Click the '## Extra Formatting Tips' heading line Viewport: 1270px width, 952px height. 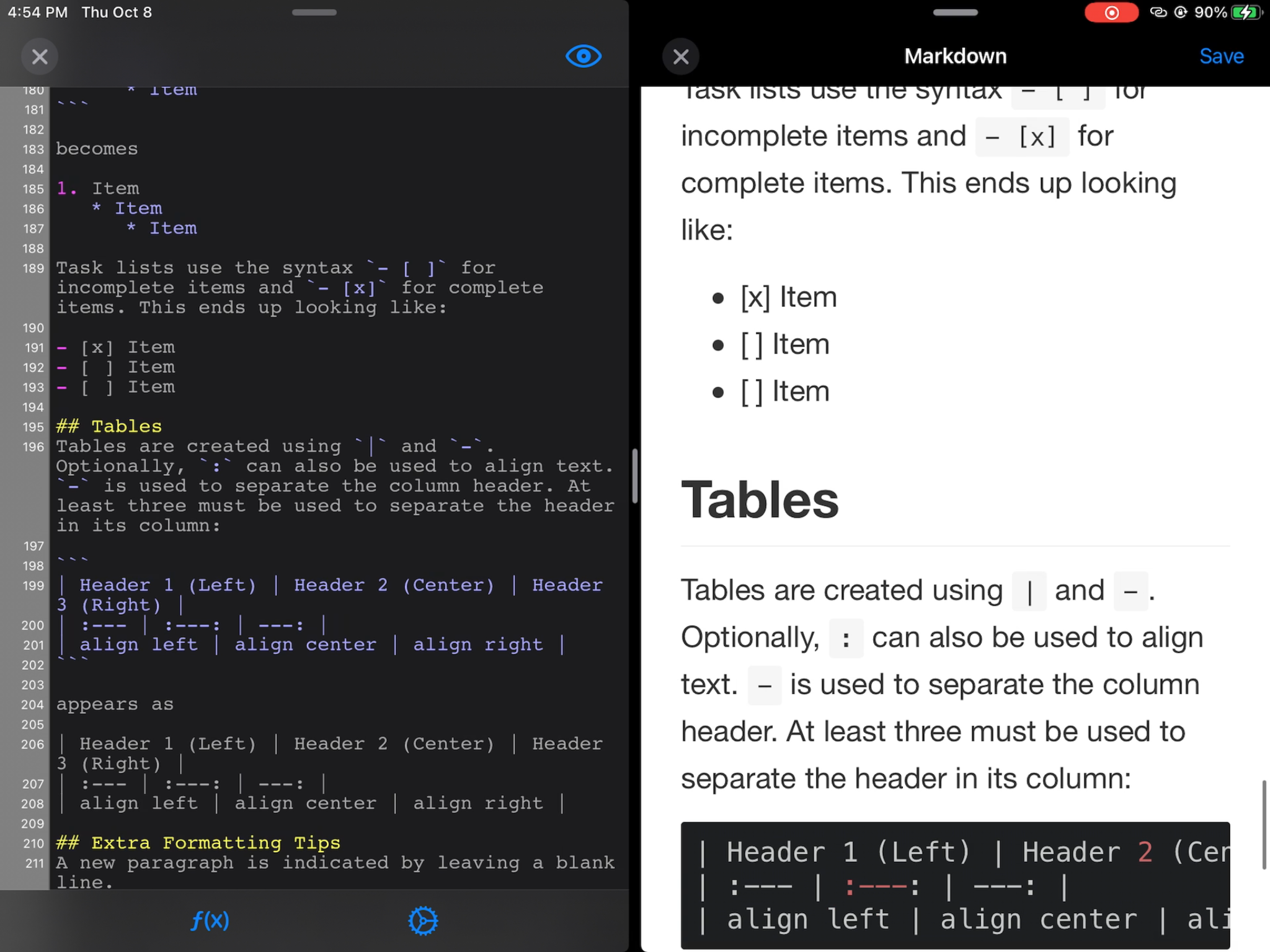point(198,843)
